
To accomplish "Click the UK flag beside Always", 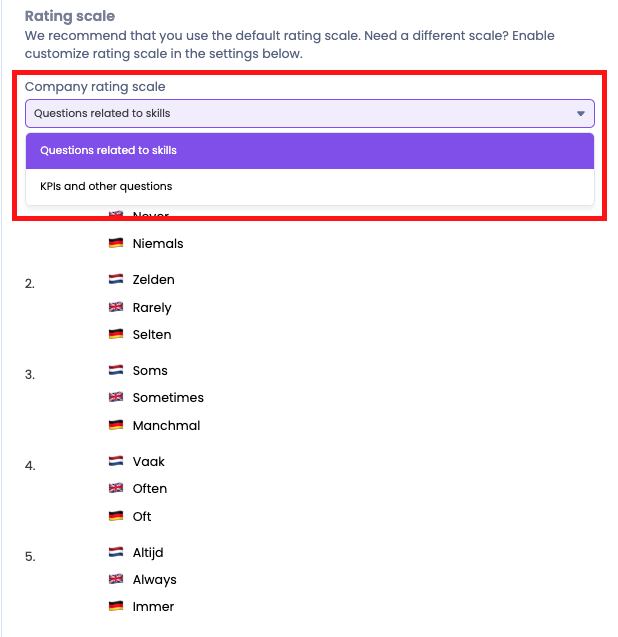I will pos(116,580).
